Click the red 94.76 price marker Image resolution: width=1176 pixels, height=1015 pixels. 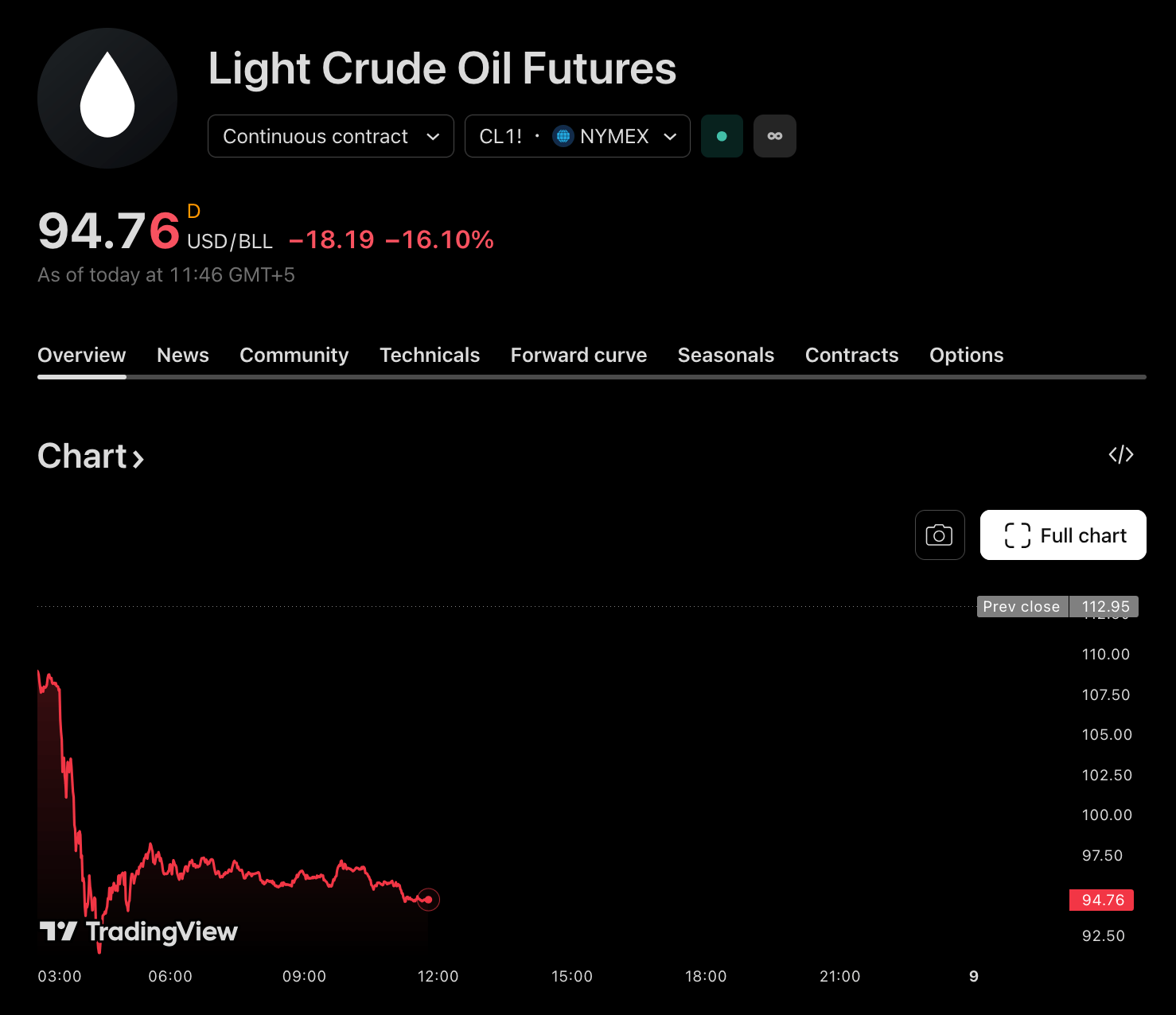tap(1102, 900)
